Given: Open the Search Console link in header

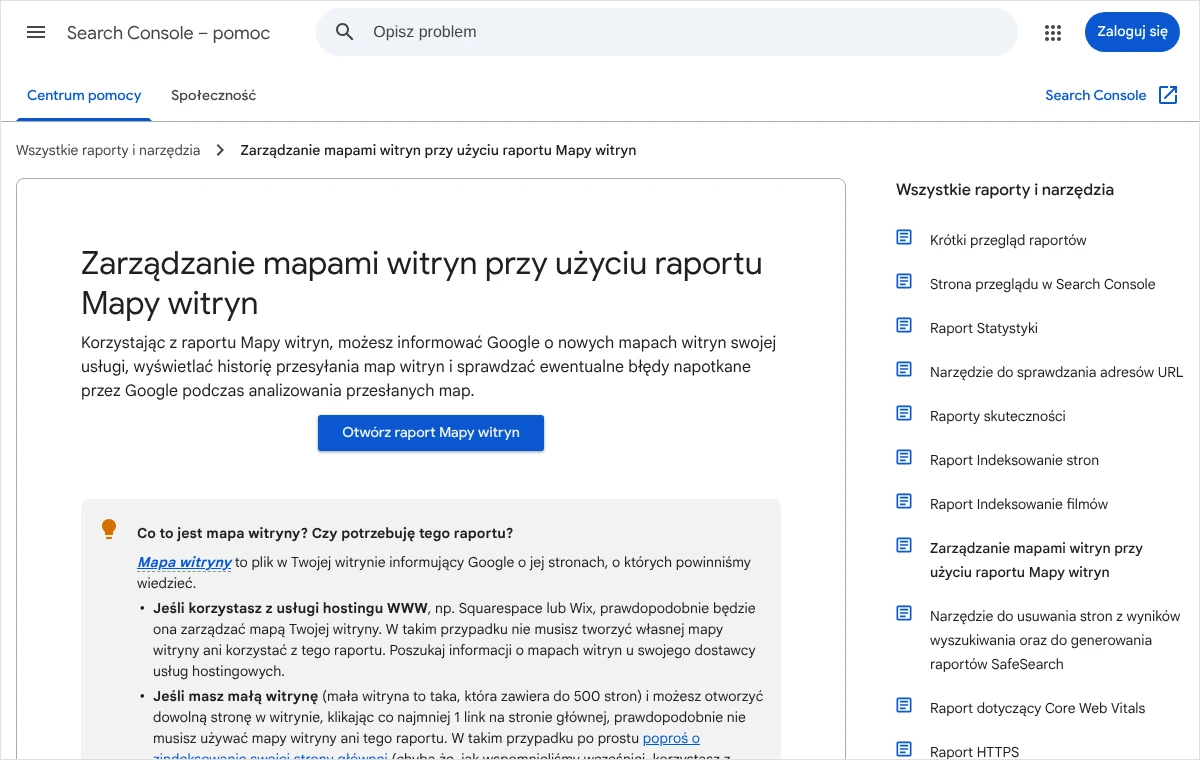Looking at the screenshot, I should coord(1095,95).
